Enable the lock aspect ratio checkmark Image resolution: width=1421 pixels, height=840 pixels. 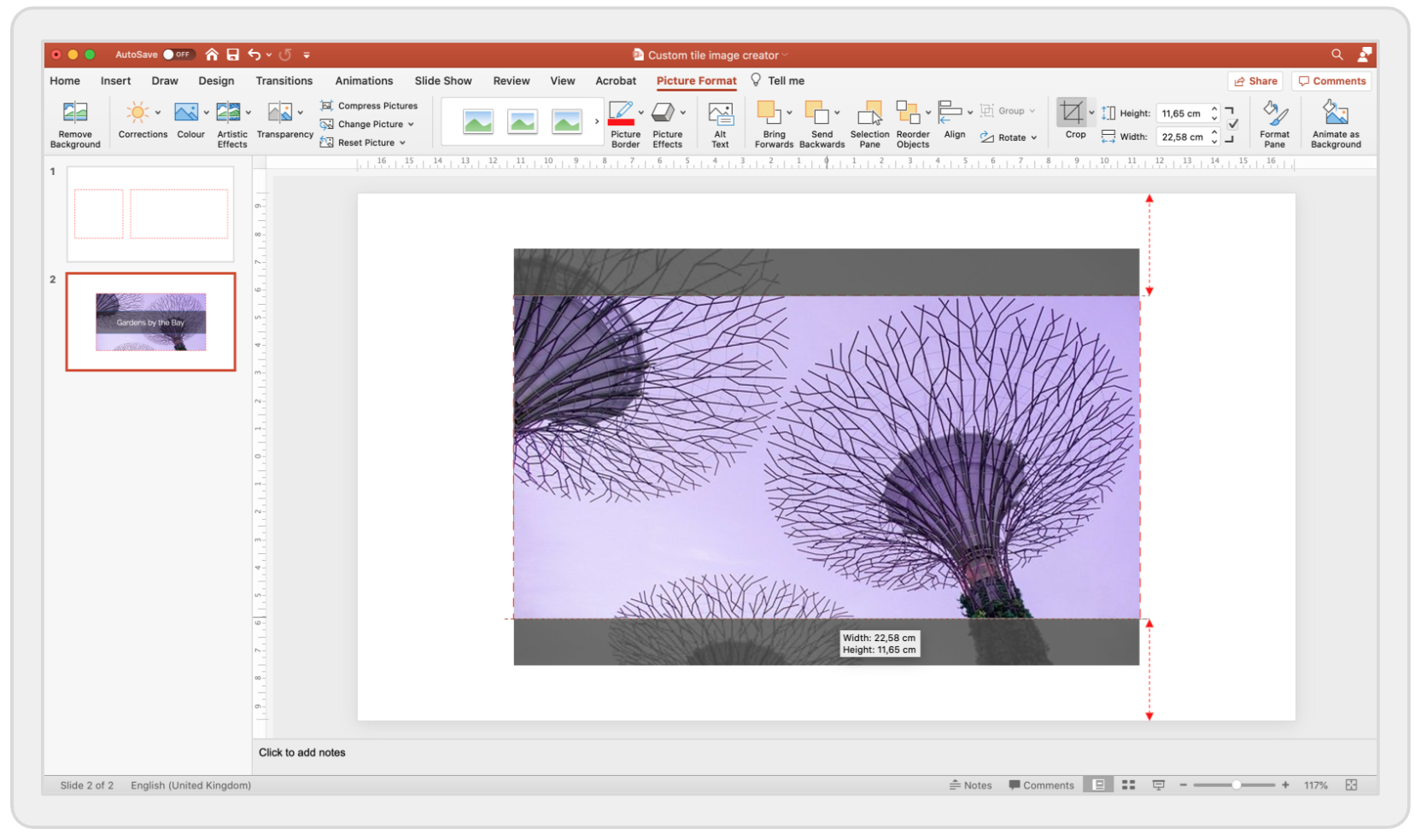[1233, 124]
